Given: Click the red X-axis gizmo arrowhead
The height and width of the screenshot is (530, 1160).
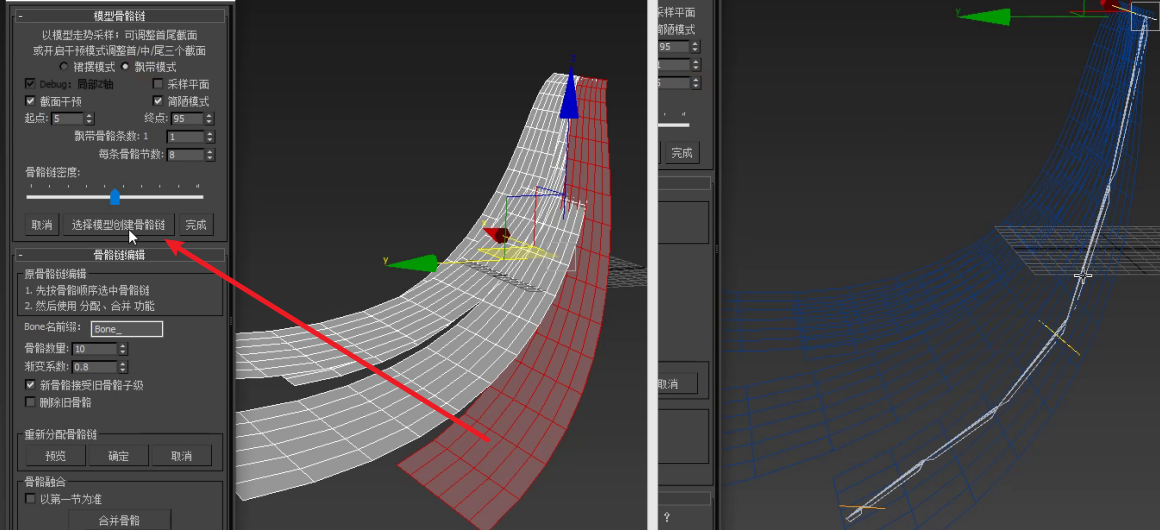Looking at the screenshot, I should (497, 235).
